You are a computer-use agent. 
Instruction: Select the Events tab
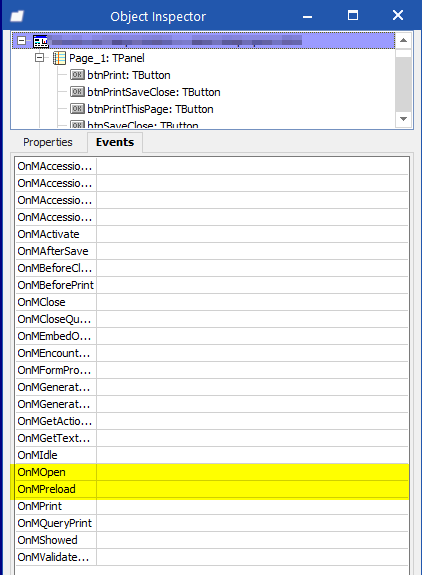click(115, 142)
